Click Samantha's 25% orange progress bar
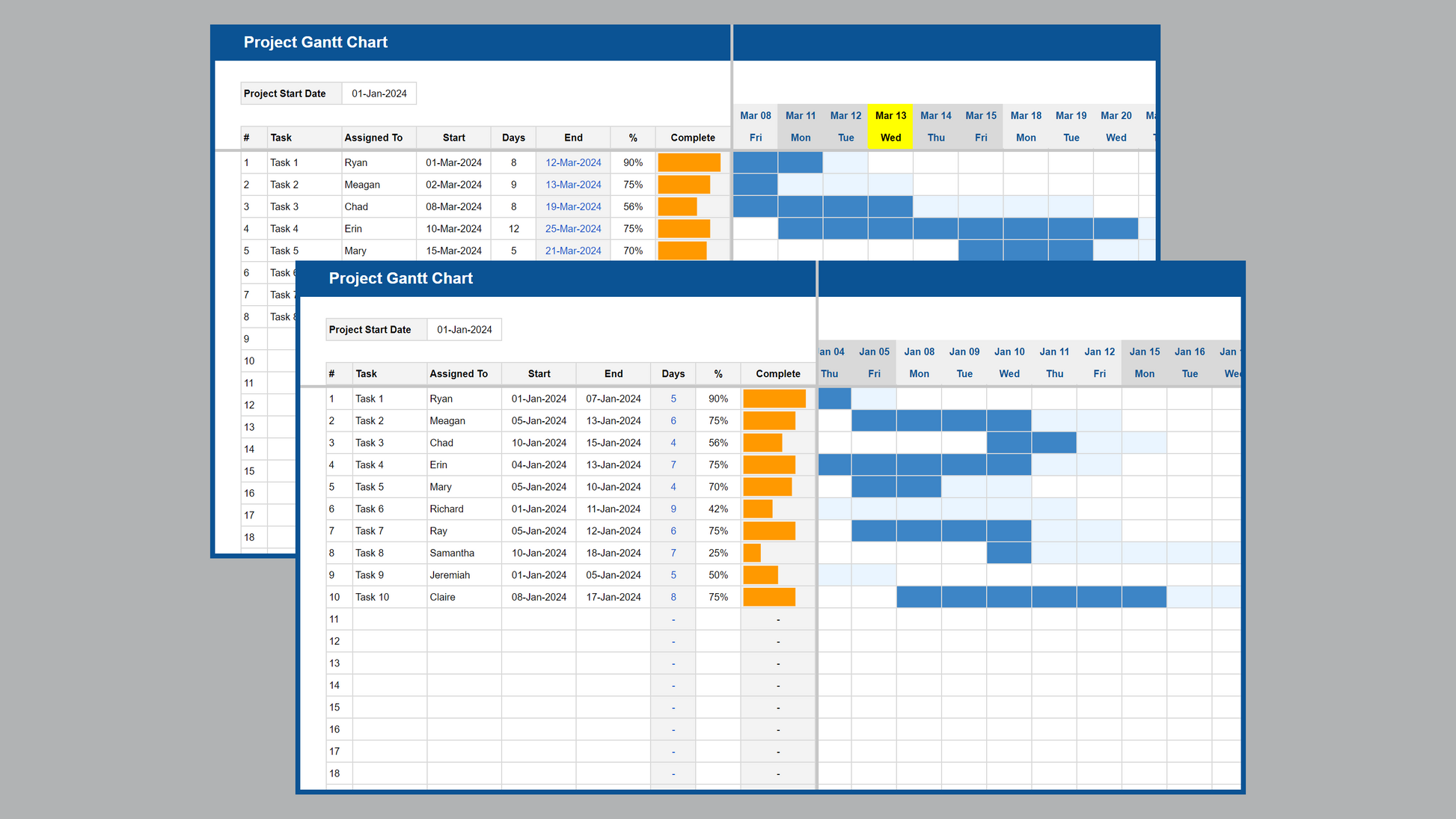The width and height of the screenshot is (1456, 819). (x=752, y=553)
